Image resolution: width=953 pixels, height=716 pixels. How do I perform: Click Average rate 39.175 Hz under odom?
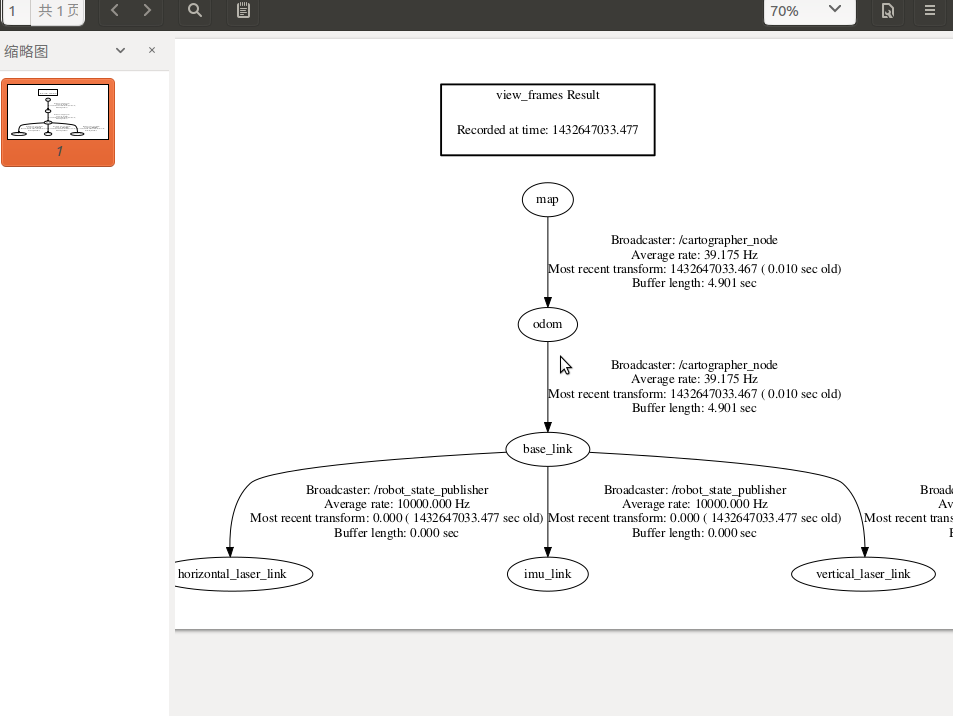[694, 379]
